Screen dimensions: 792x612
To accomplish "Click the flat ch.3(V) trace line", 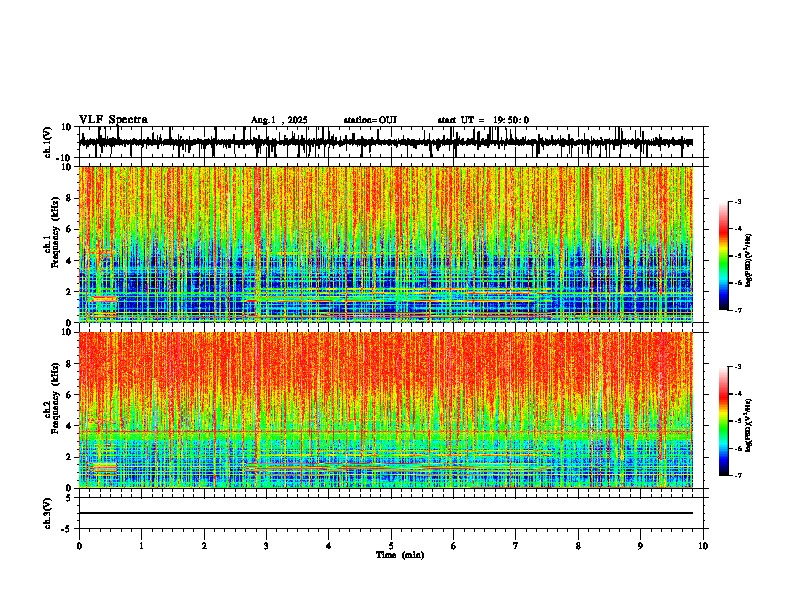I will tap(386, 513).
